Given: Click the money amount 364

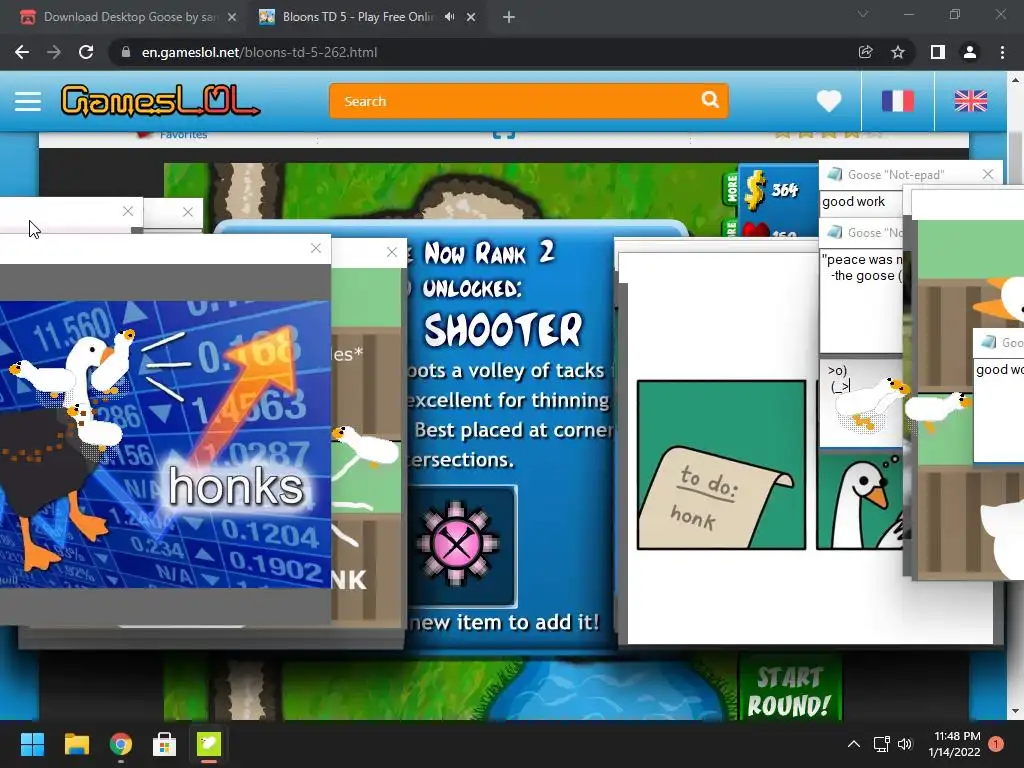Looking at the screenshot, I should click(785, 190).
